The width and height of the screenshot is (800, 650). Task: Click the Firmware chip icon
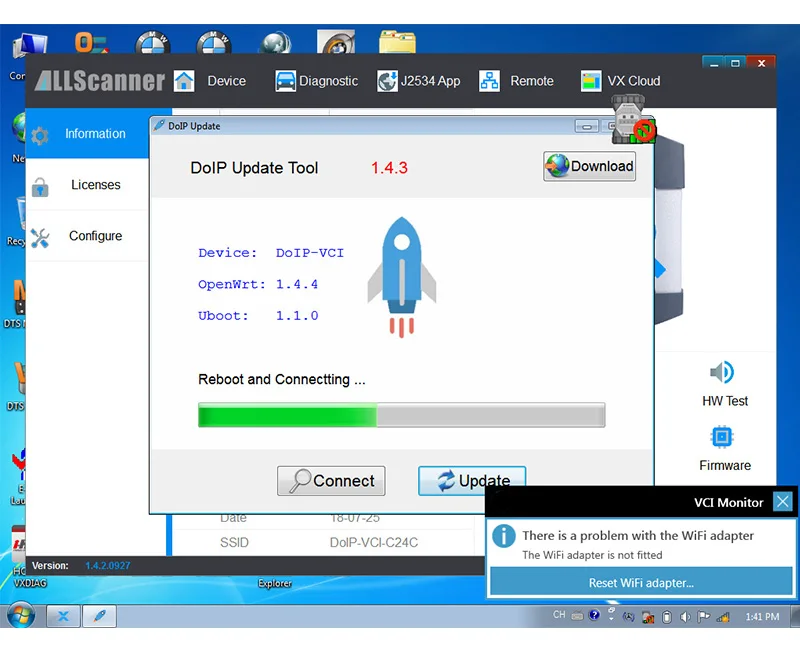coord(722,437)
